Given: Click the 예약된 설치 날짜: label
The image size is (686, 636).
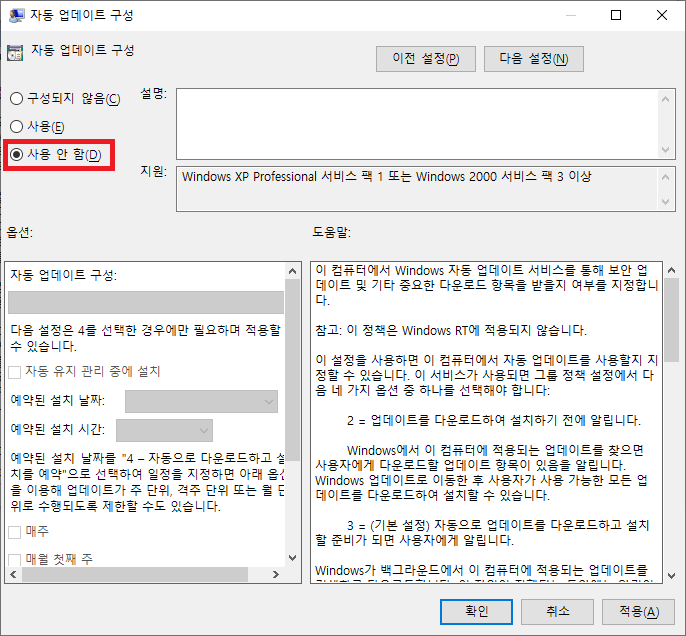Looking at the screenshot, I should click(x=58, y=400).
